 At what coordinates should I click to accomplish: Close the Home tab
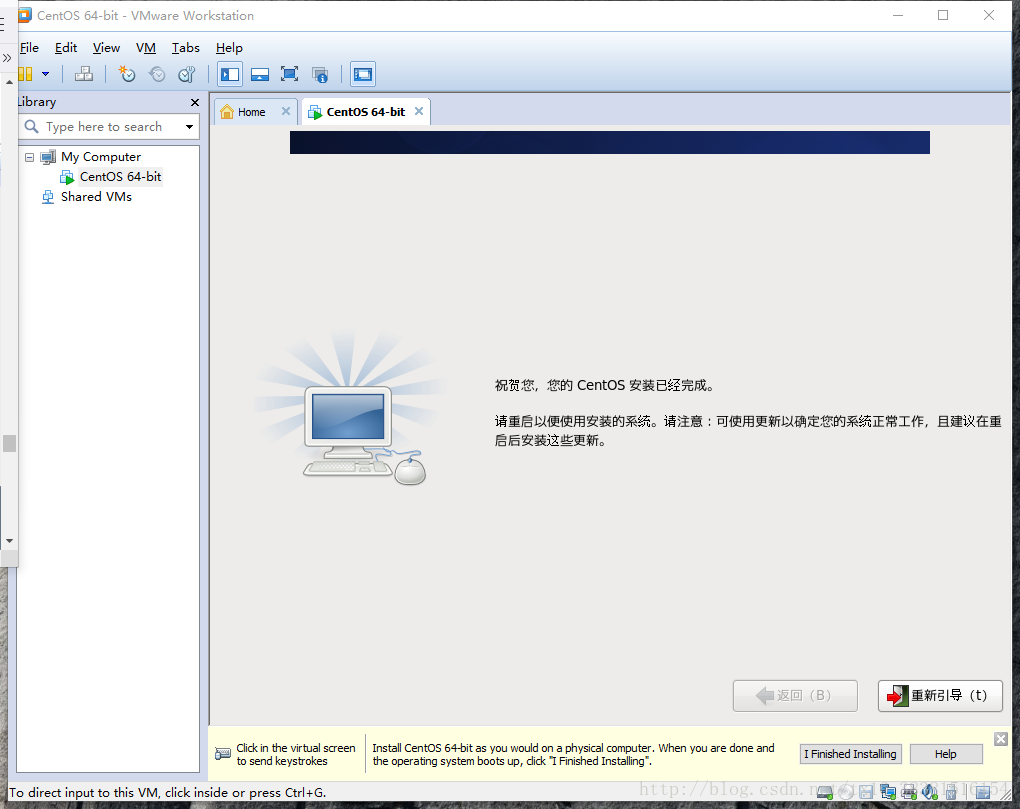286,111
